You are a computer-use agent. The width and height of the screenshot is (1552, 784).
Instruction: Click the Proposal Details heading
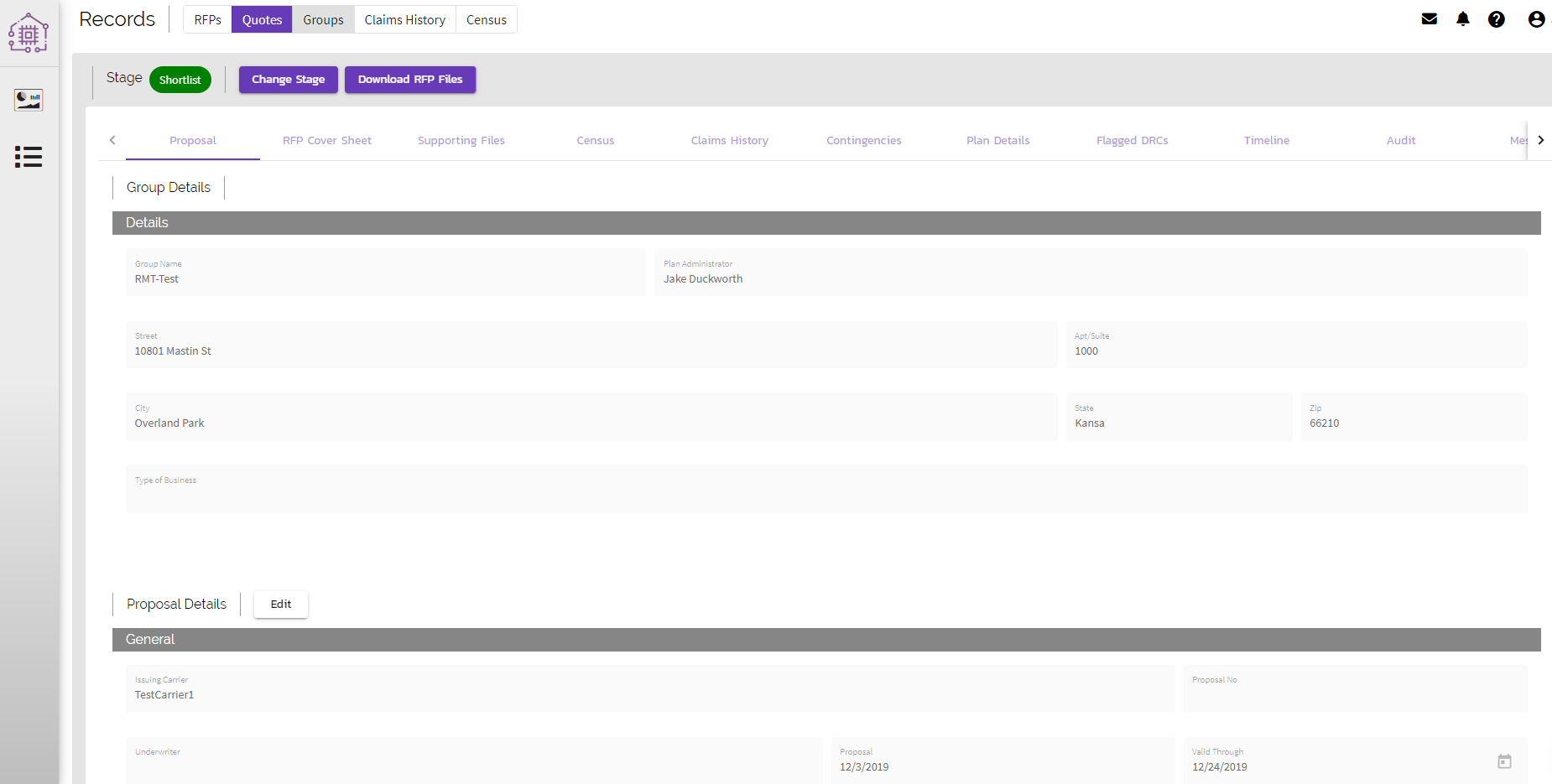tap(176, 605)
